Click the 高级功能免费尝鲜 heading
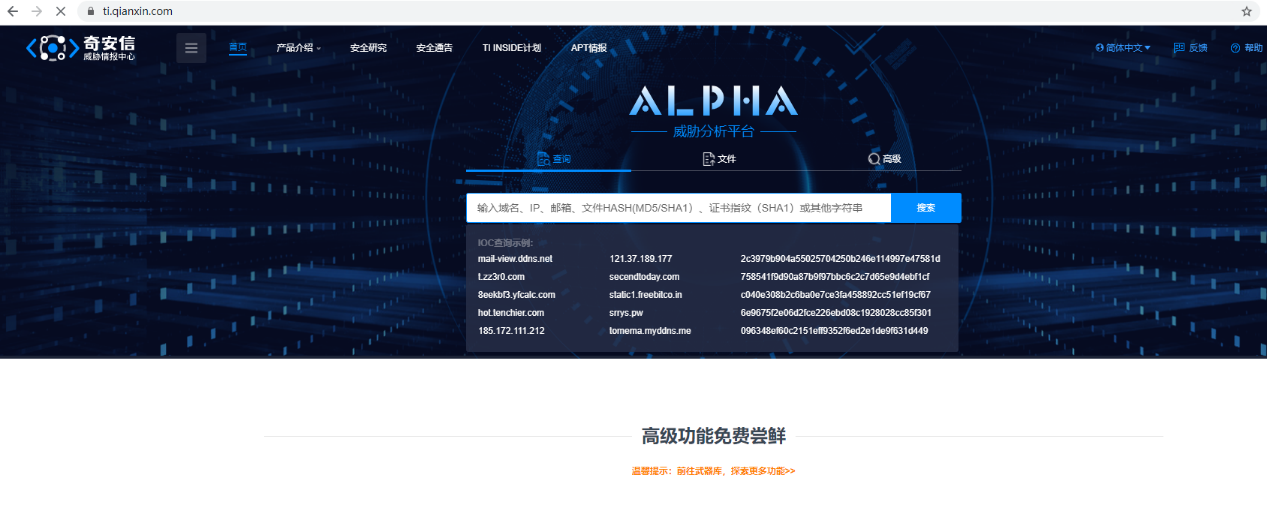 pos(713,437)
